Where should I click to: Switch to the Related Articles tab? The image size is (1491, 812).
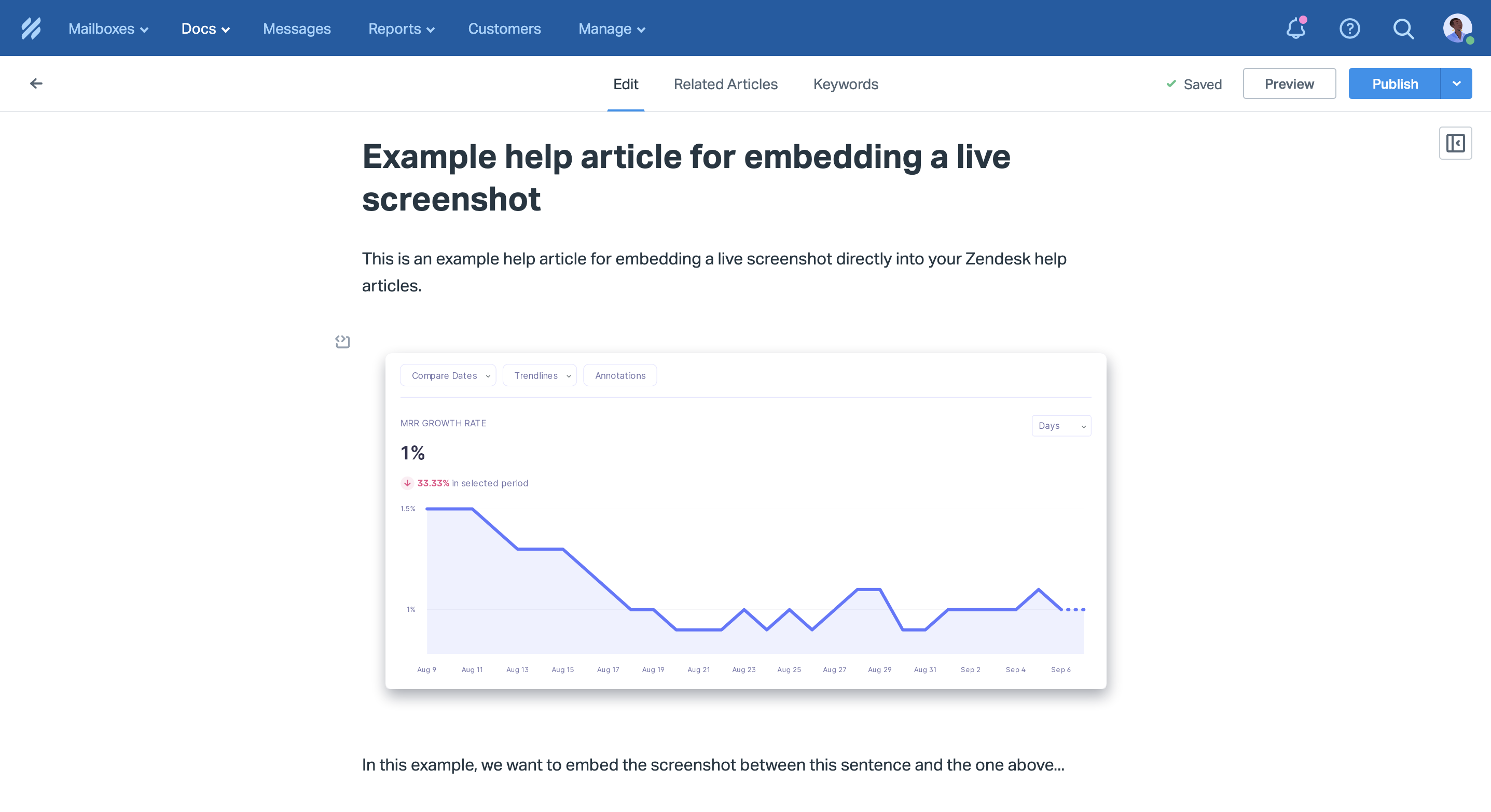(x=725, y=84)
